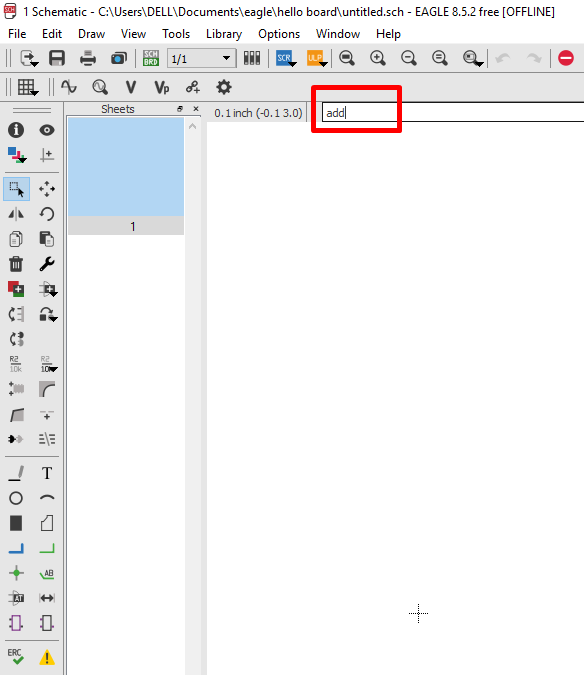The height and width of the screenshot is (675, 584).
Task: Open the View menu
Action: pyautogui.click(x=133, y=34)
